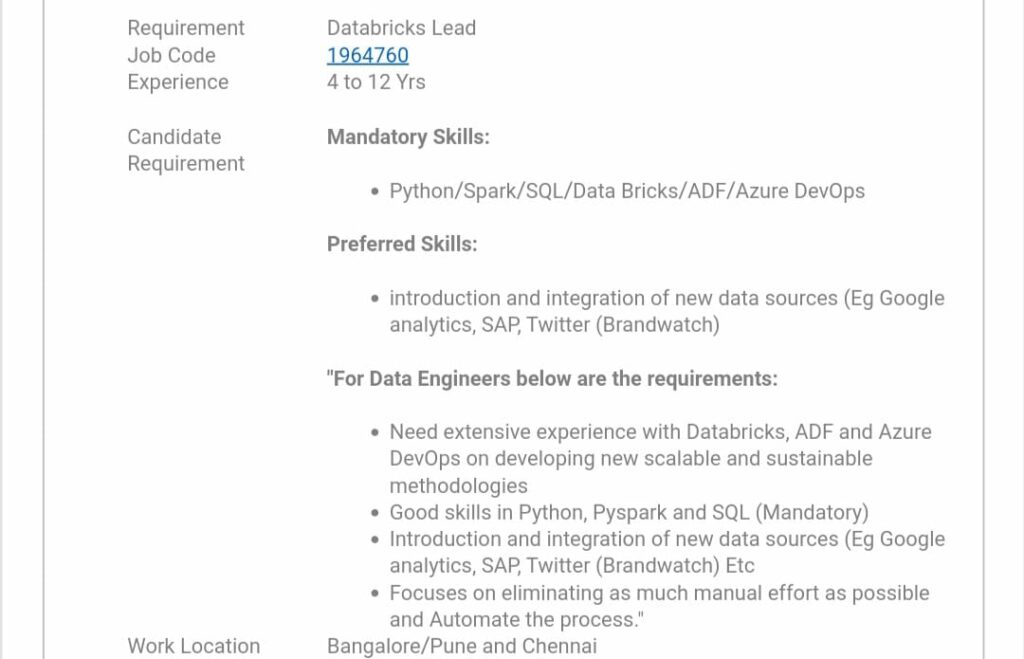This screenshot has height=659, width=1024.
Task: Click the Python/Spark/SQL/Data Bricks skills line
Action: (627, 191)
